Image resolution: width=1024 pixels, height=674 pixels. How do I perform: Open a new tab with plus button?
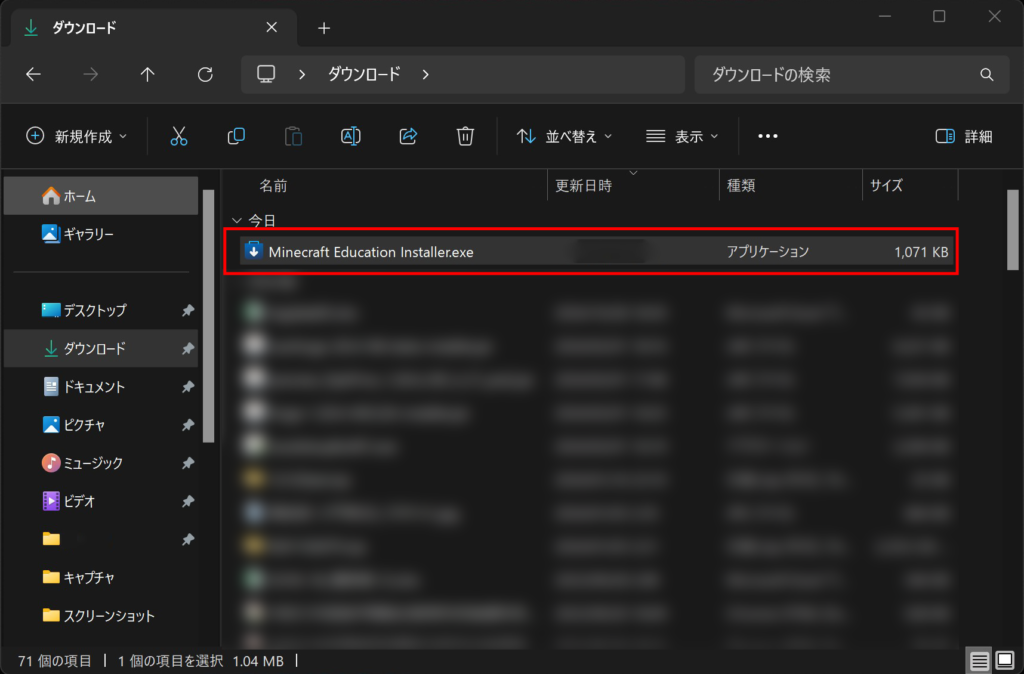tap(323, 28)
